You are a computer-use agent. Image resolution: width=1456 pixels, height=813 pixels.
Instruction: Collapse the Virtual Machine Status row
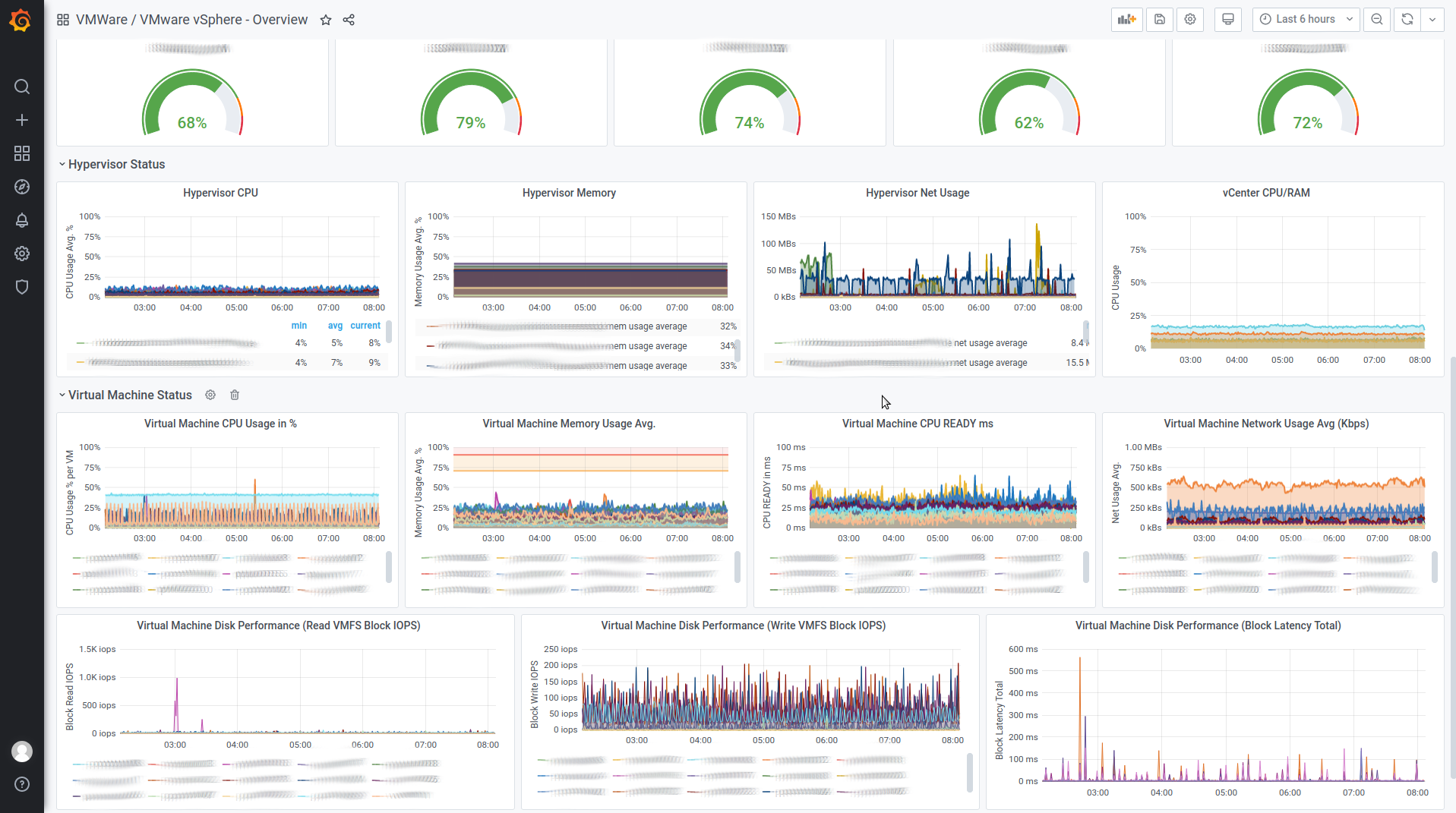(x=125, y=395)
